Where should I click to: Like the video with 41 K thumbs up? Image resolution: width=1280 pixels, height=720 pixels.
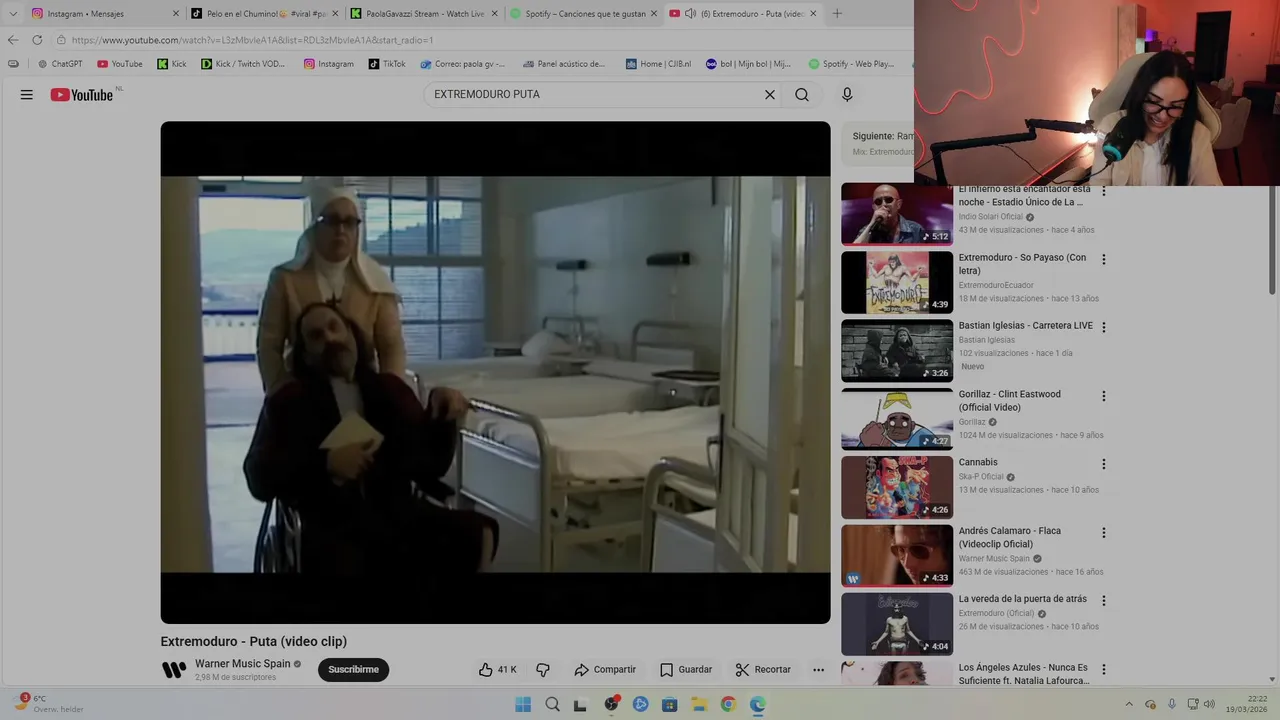coord(497,669)
